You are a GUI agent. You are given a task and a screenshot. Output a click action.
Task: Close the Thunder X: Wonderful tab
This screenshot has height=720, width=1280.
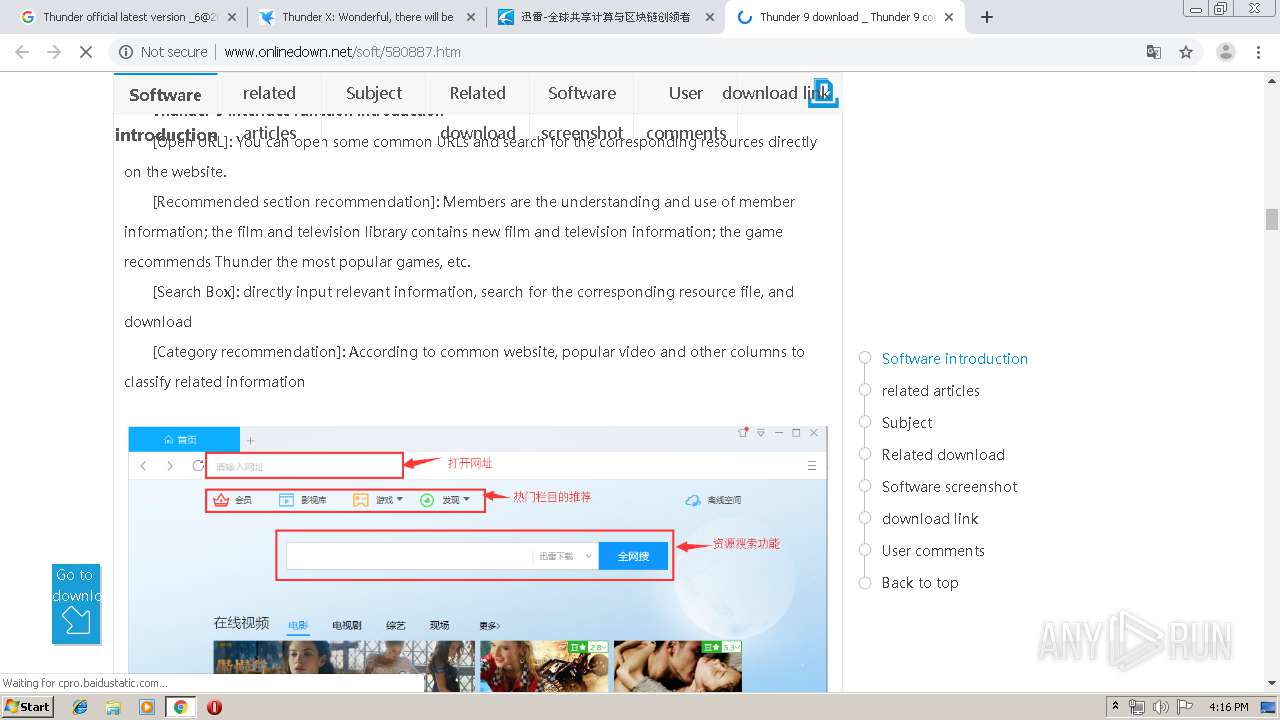470,17
